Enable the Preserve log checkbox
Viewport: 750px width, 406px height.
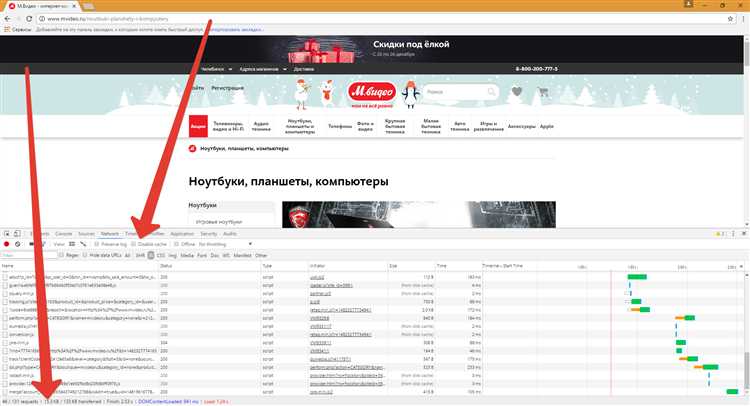[97, 244]
